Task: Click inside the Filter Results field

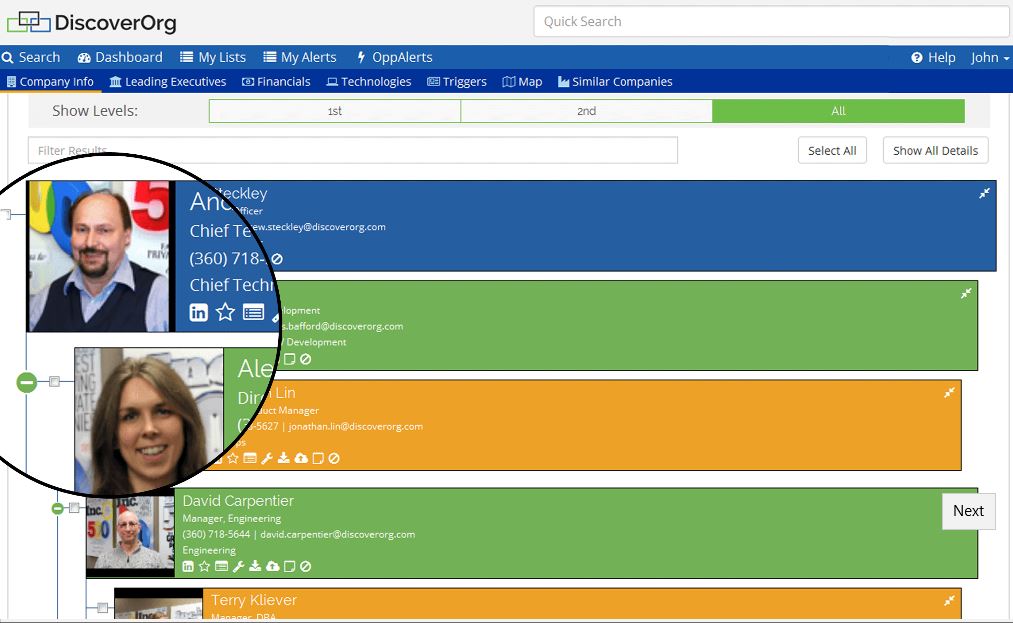Action: pyautogui.click(x=350, y=149)
